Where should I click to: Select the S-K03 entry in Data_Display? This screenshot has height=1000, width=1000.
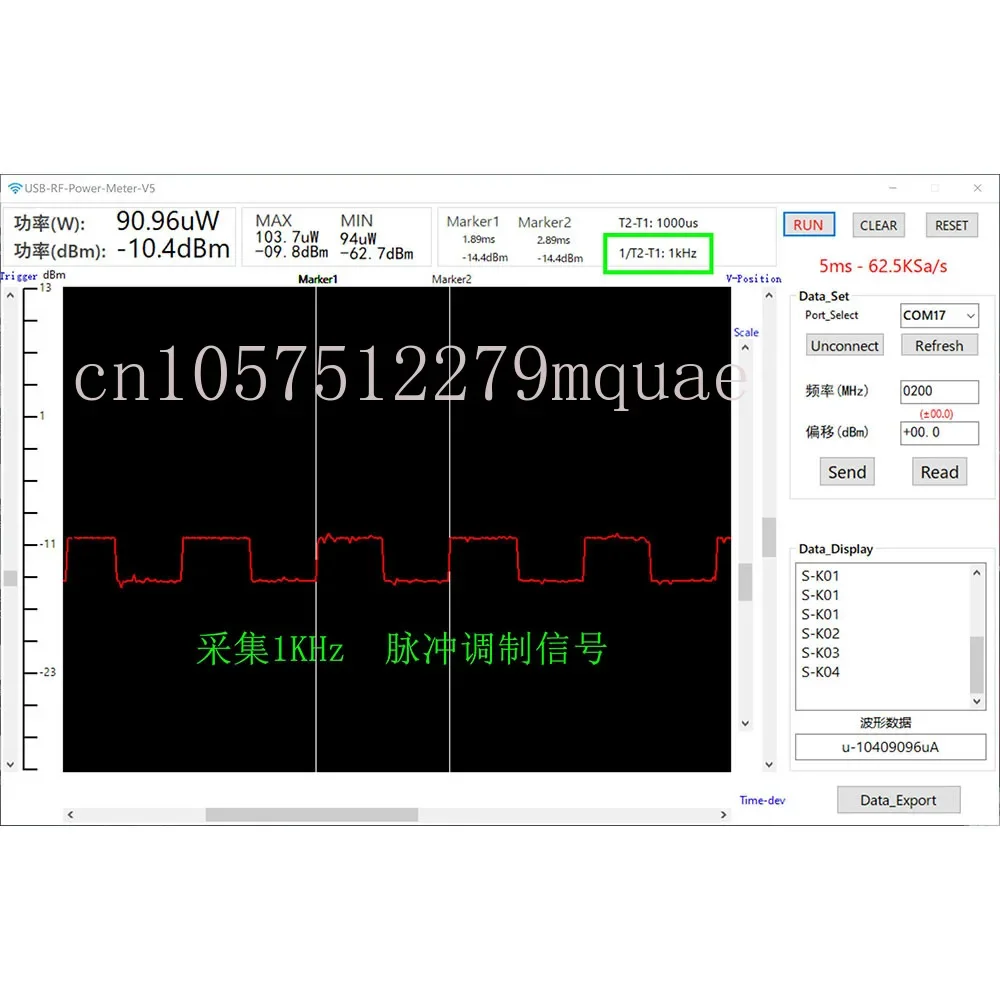pos(820,653)
